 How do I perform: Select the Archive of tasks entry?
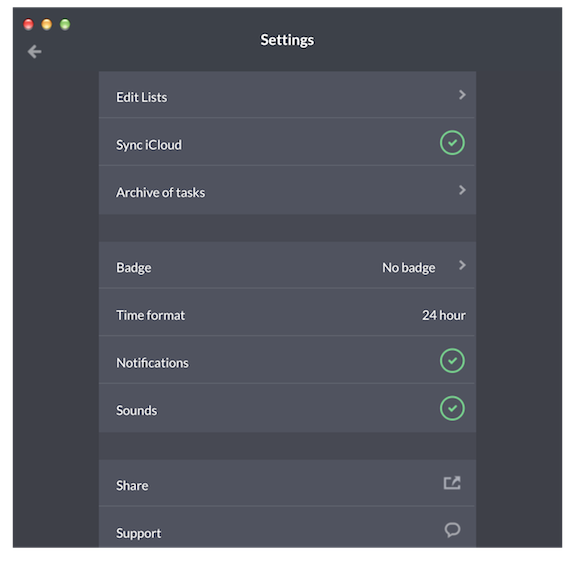coord(287,190)
